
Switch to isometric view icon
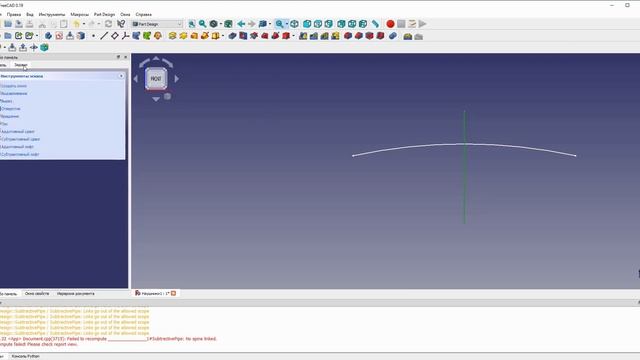(x=294, y=24)
